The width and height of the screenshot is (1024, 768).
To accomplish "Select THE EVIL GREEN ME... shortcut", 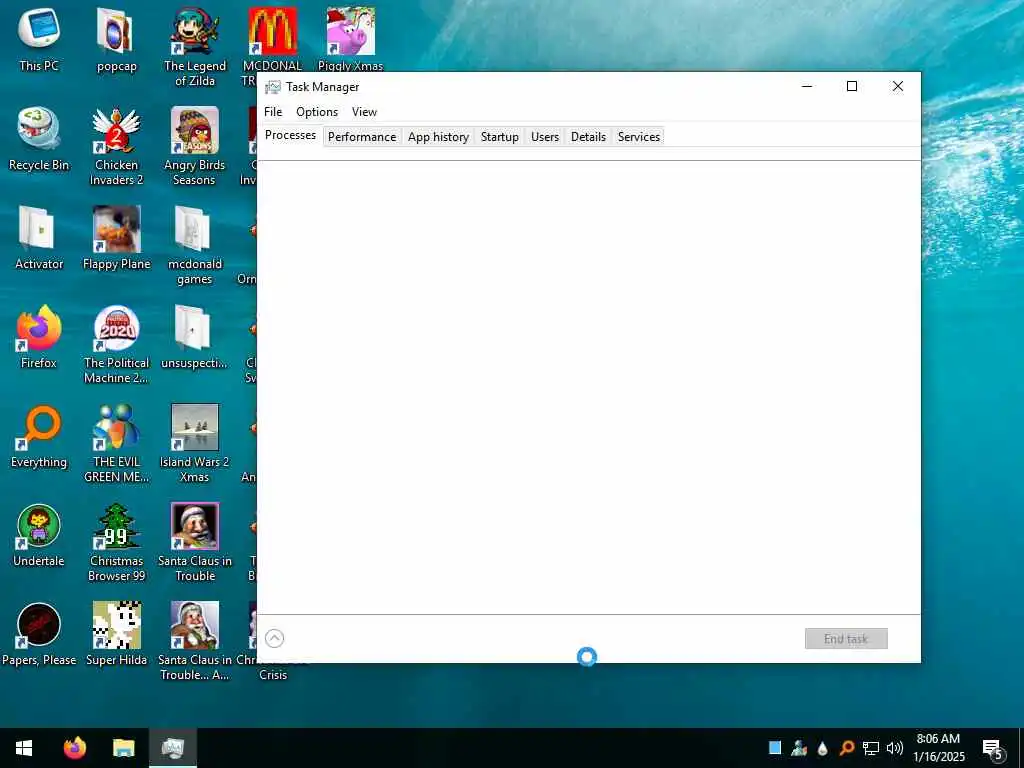I will 116,444.
